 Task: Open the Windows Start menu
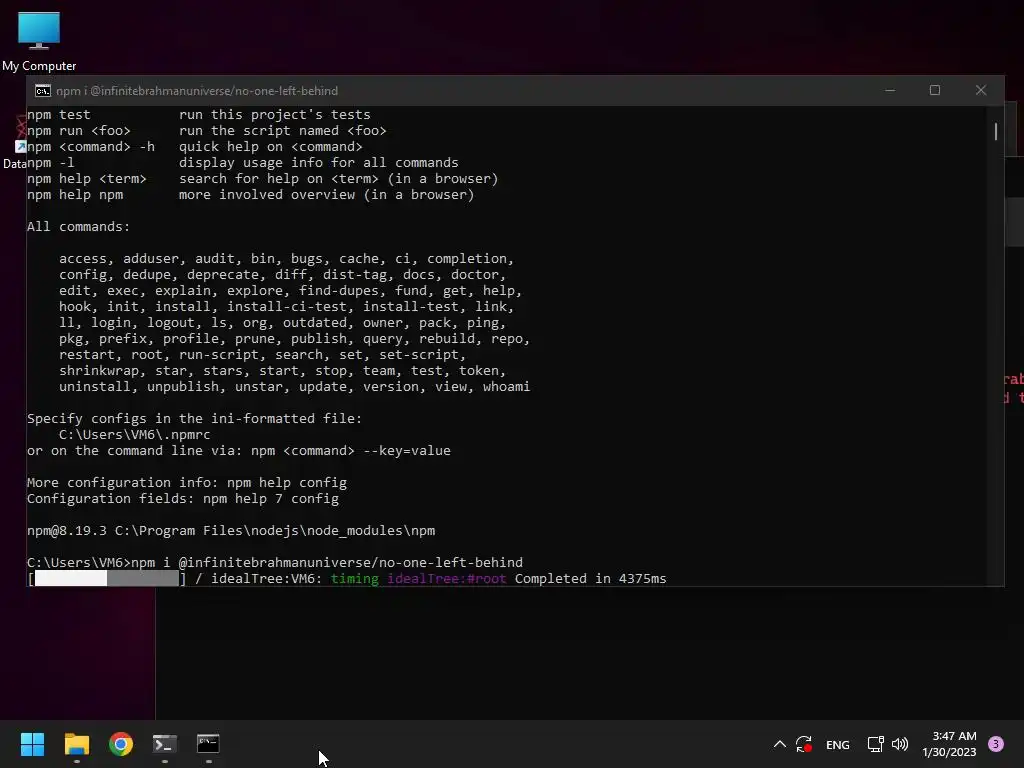click(32, 744)
